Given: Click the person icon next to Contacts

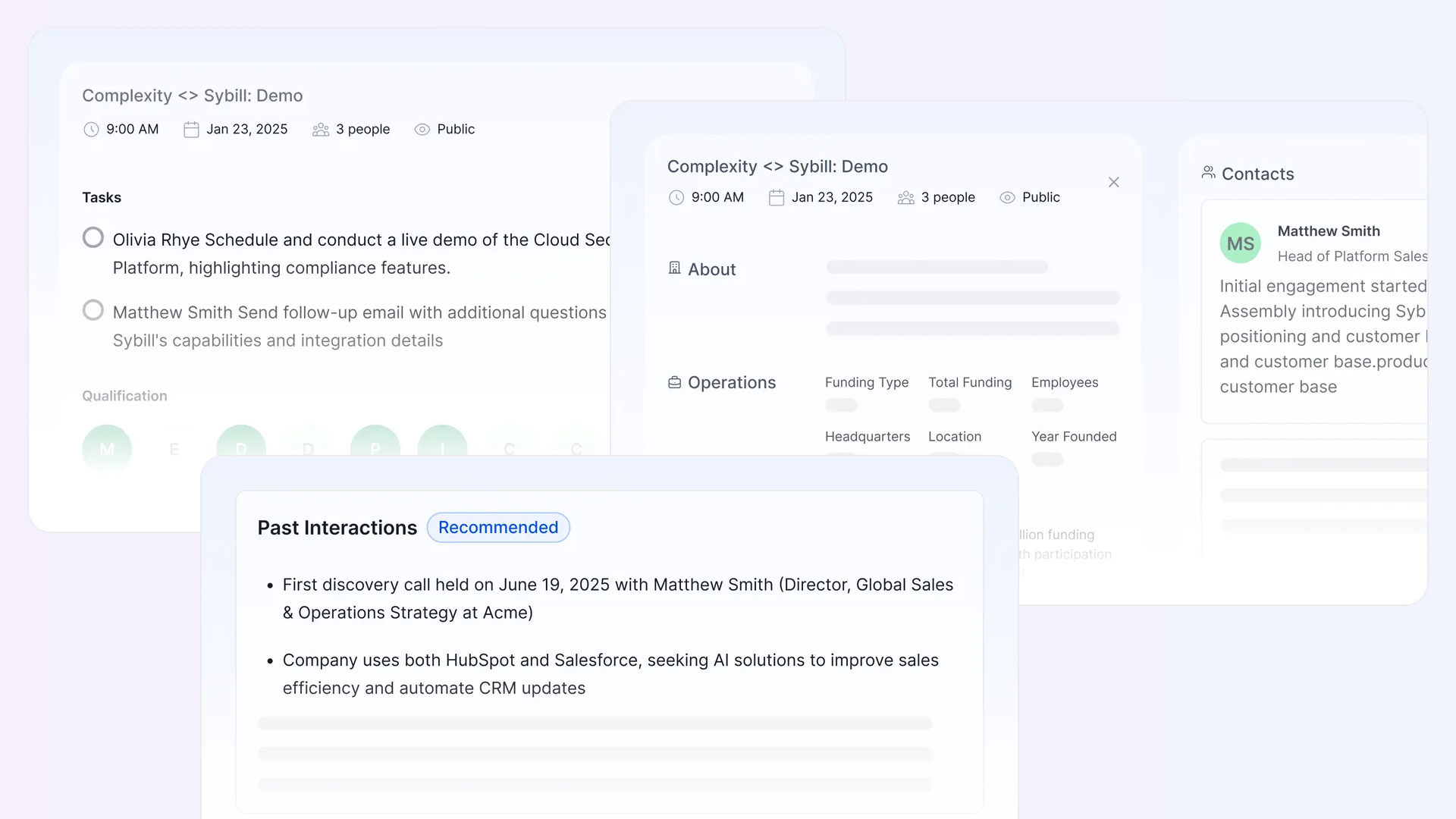Looking at the screenshot, I should pyautogui.click(x=1208, y=173).
